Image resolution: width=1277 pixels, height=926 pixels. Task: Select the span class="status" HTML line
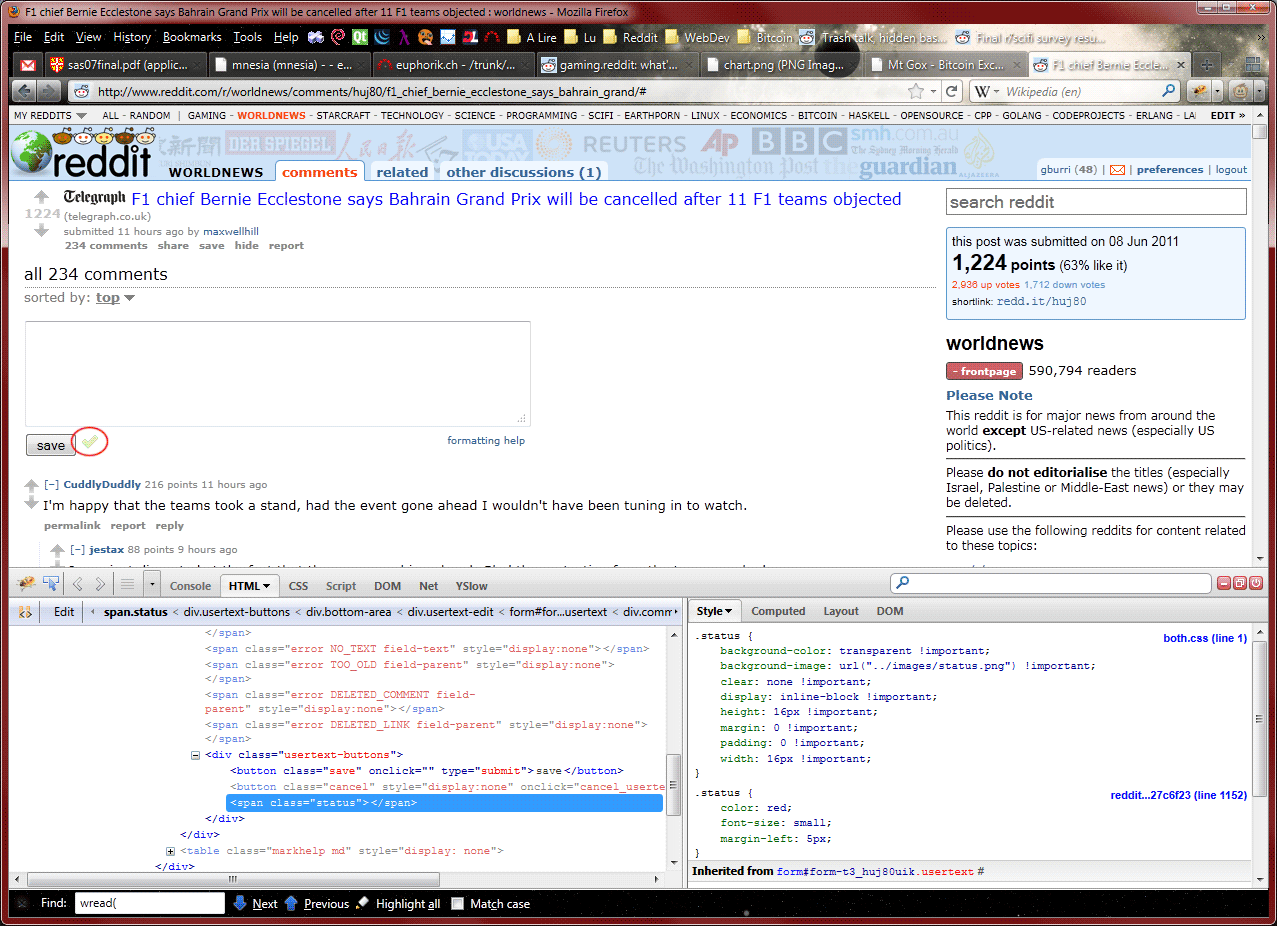[445, 803]
